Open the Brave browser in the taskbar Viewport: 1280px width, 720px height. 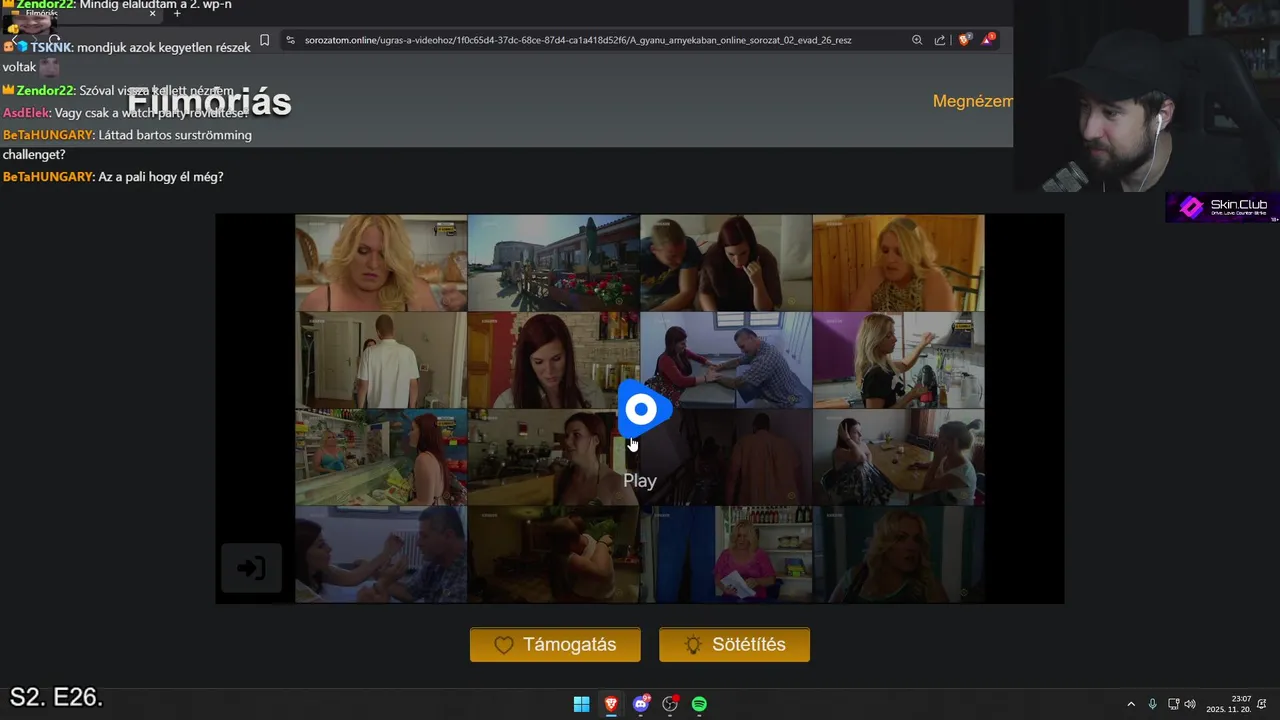tap(611, 704)
